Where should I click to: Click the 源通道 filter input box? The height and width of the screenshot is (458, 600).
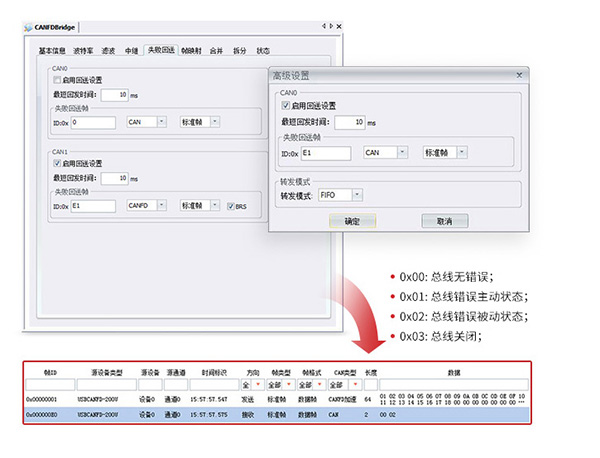[176, 385]
